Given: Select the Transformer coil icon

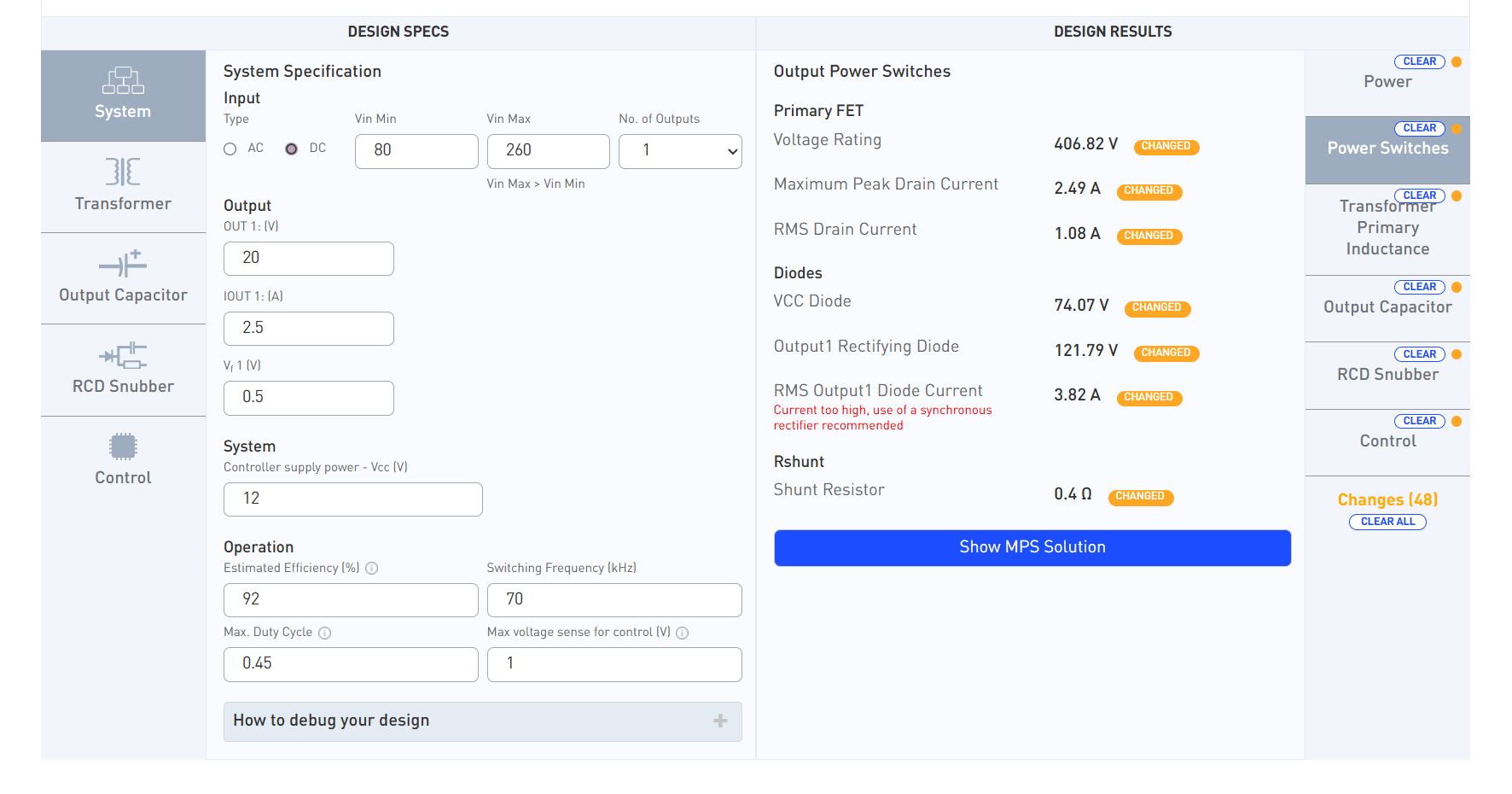Looking at the screenshot, I should click(x=123, y=172).
